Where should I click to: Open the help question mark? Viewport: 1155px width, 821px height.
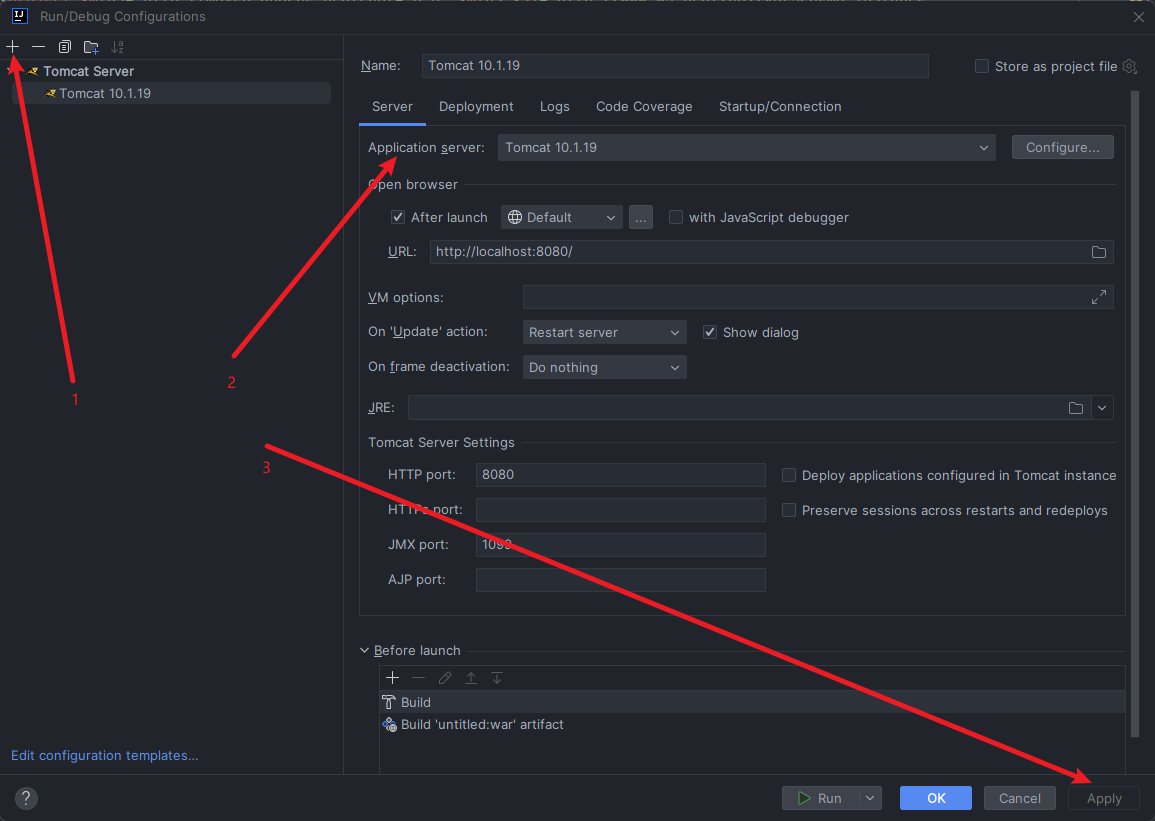point(26,798)
